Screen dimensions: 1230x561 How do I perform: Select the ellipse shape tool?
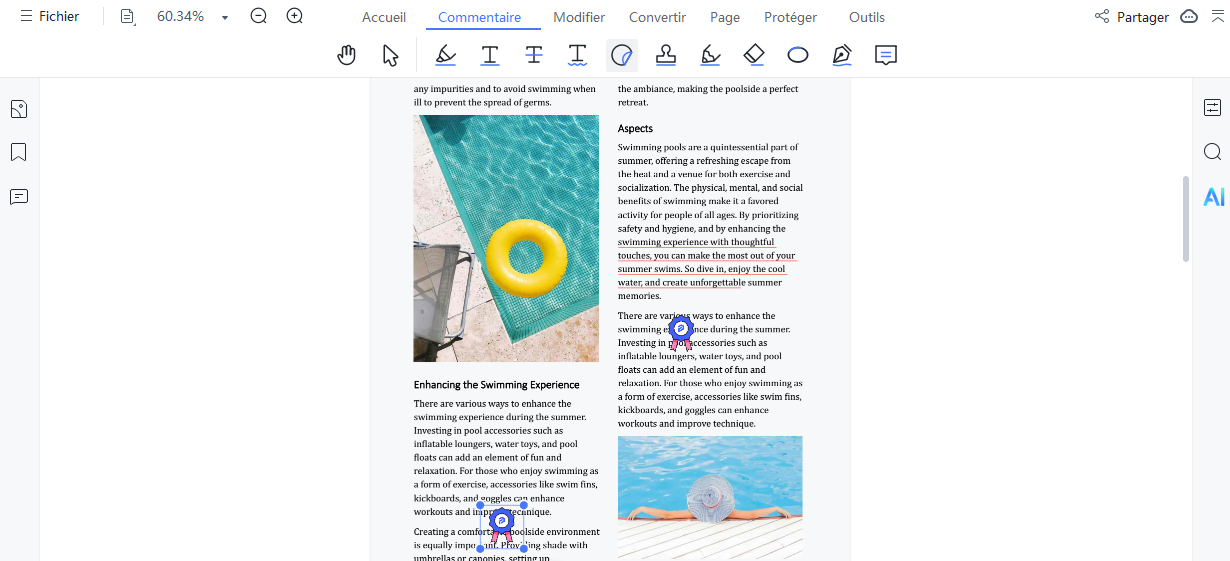coord(798,55)
